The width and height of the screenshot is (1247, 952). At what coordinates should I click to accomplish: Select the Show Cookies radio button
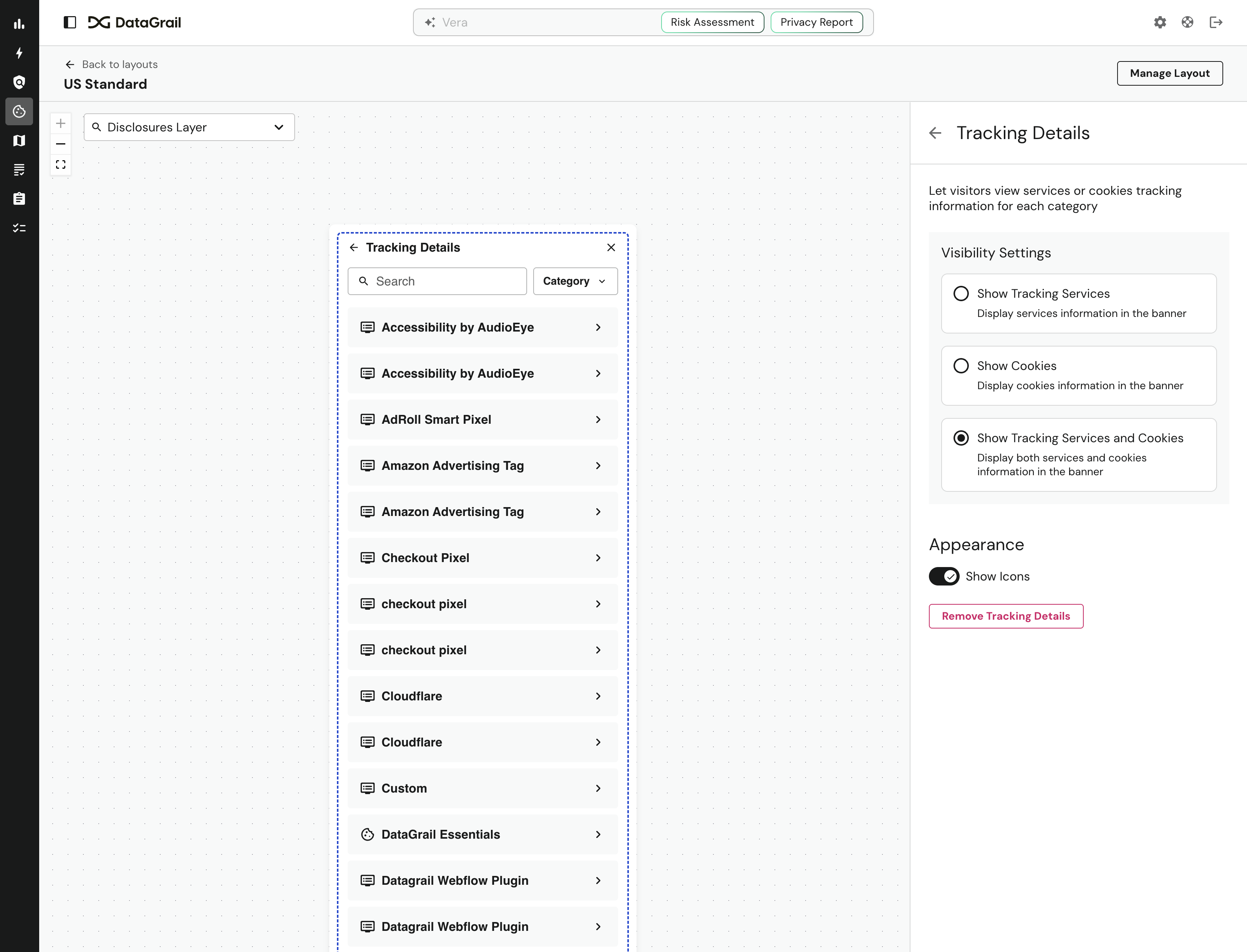962,365
